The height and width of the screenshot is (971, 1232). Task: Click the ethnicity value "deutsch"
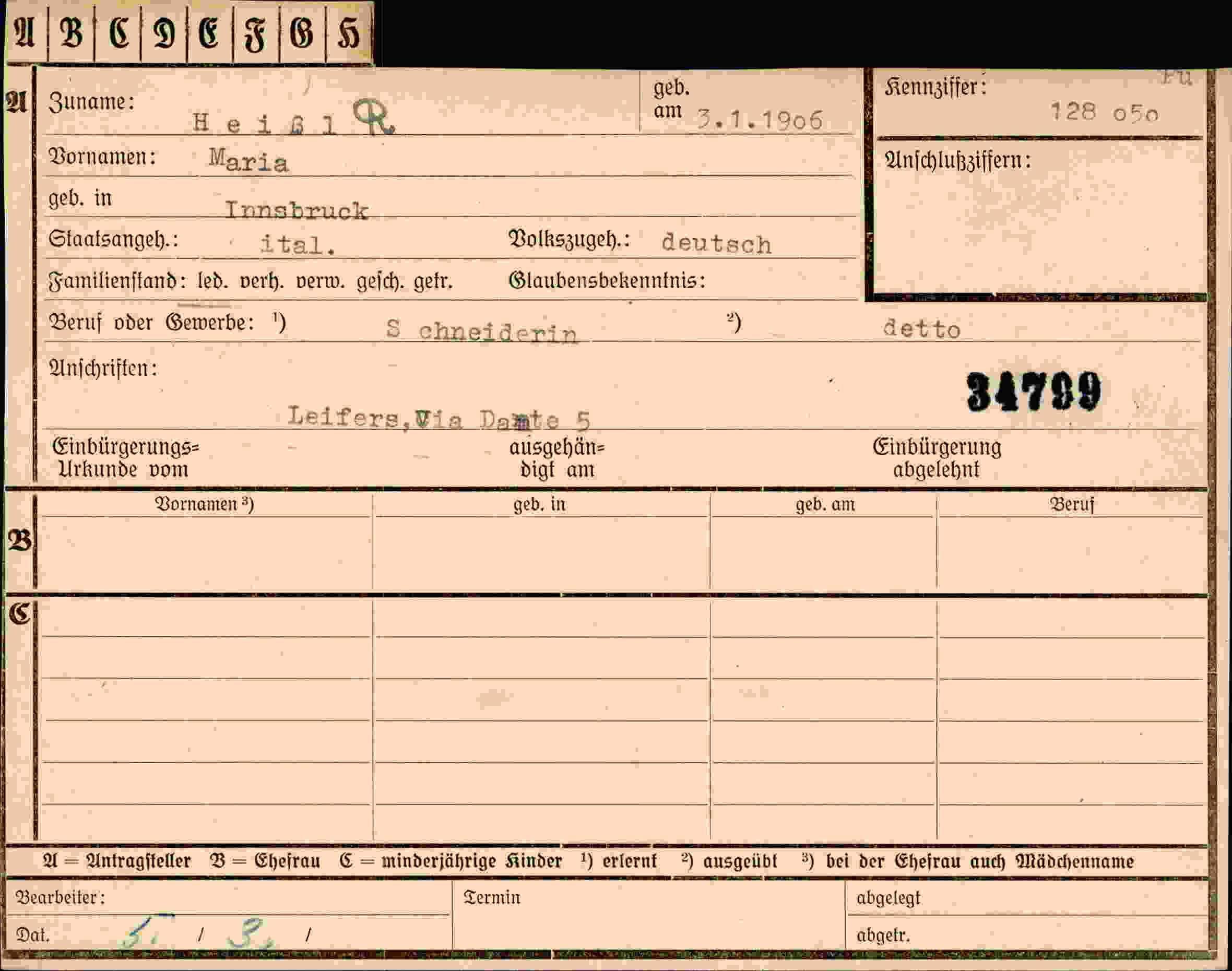pyautogui.click(x=716, y=243)
